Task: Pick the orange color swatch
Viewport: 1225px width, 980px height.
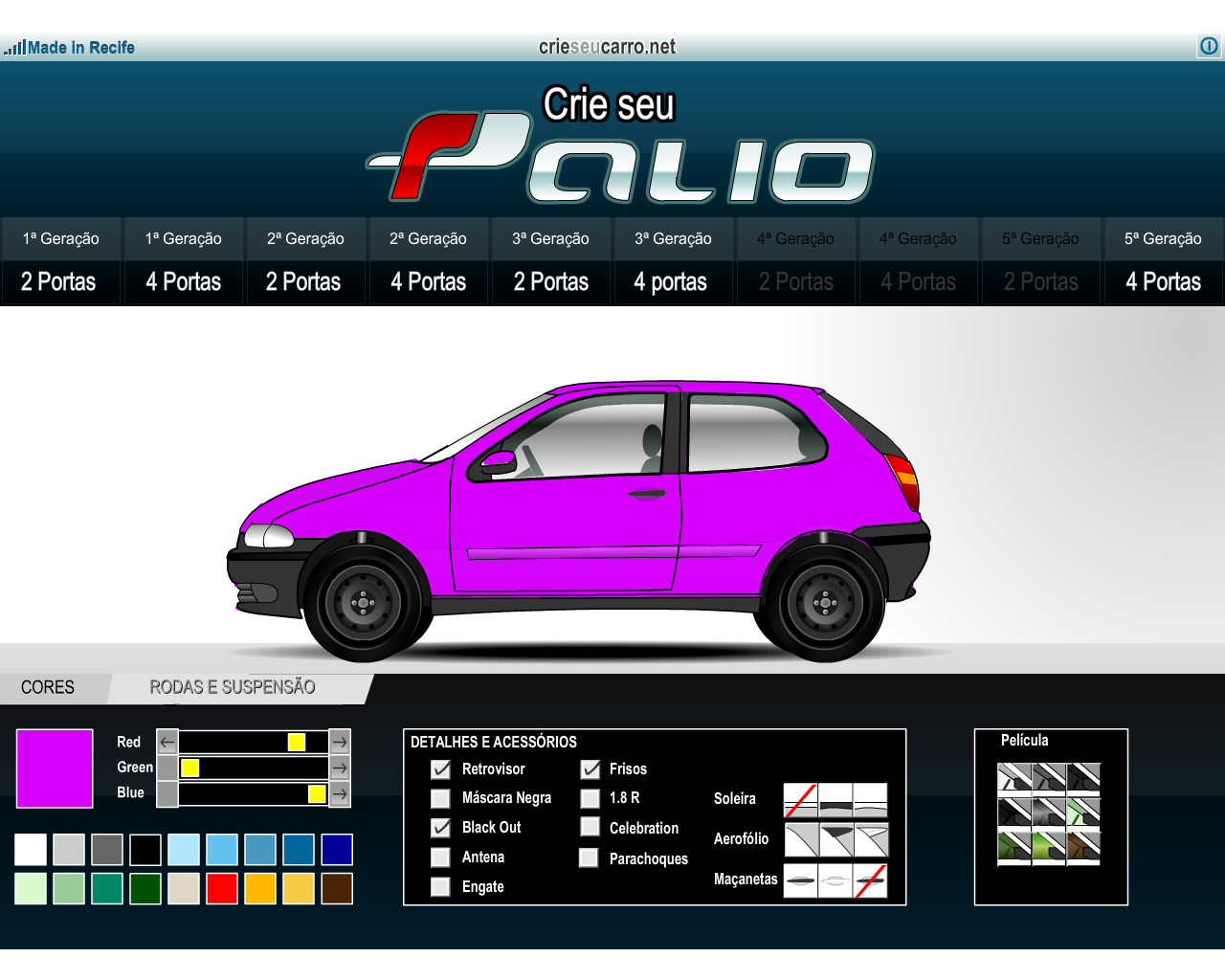Action: [260, 888]
